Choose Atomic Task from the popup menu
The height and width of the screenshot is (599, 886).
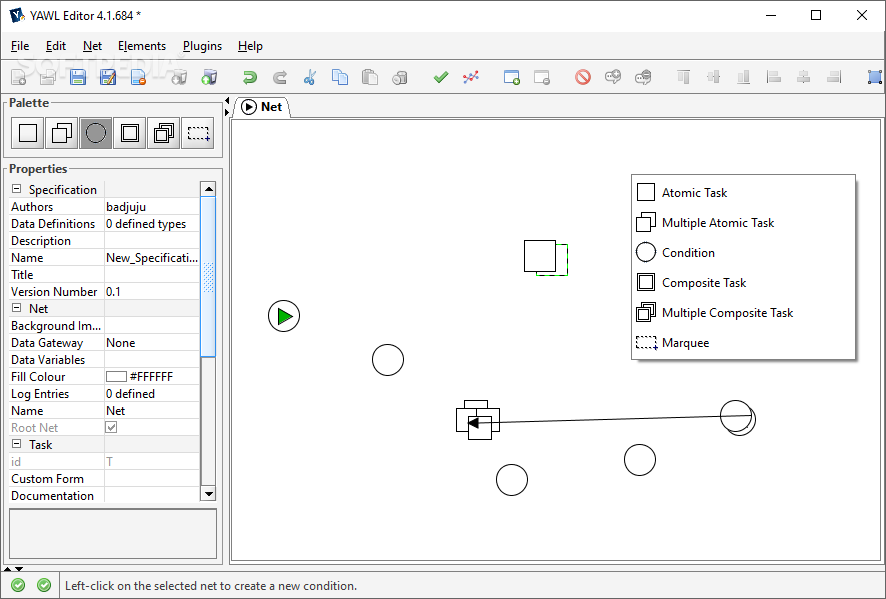pyautogui.click(x=743, y=193)
